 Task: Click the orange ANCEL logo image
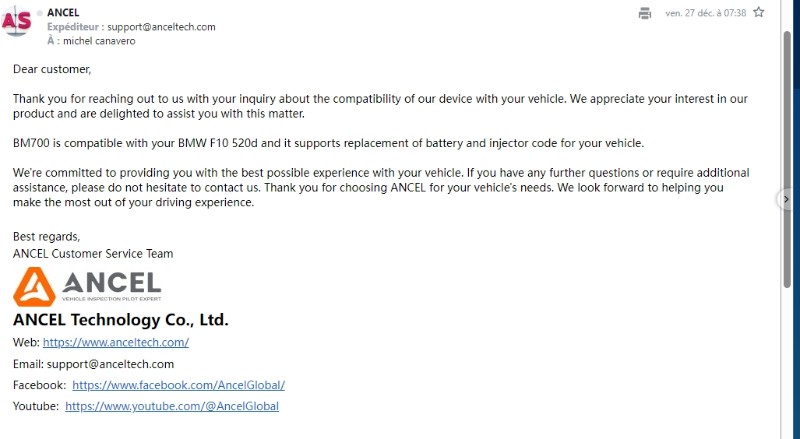point(87,286)
